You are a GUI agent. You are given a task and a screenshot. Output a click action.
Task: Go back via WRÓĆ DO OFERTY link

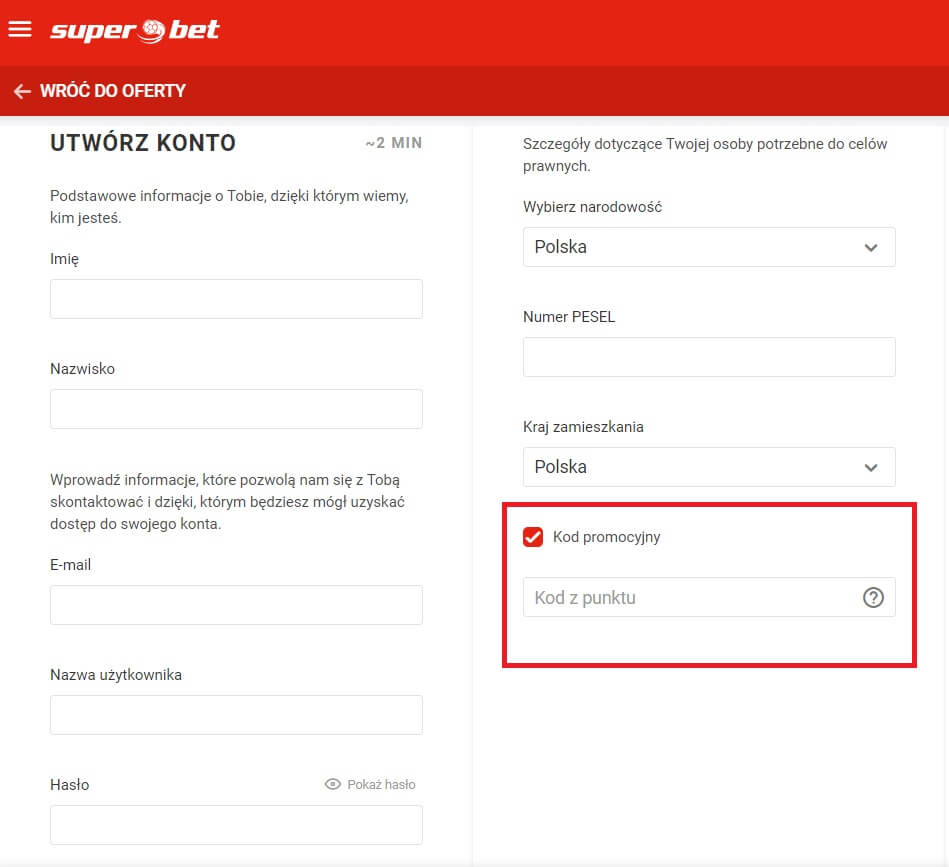click(113, 91)
